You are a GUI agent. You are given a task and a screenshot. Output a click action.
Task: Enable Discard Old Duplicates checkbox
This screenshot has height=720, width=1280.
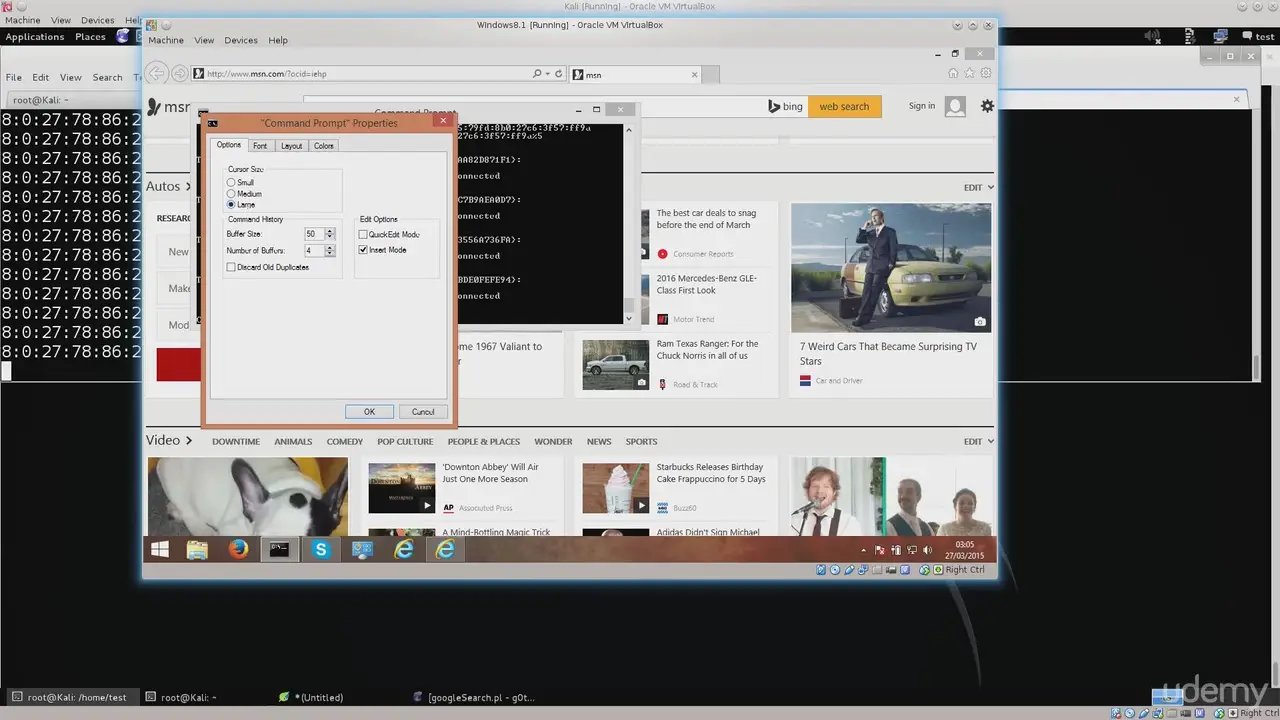tap(231, 267)
